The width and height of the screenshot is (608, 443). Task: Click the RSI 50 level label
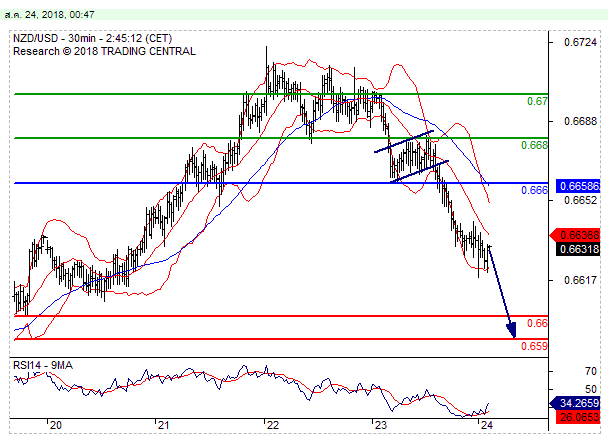tap(591, 389)
